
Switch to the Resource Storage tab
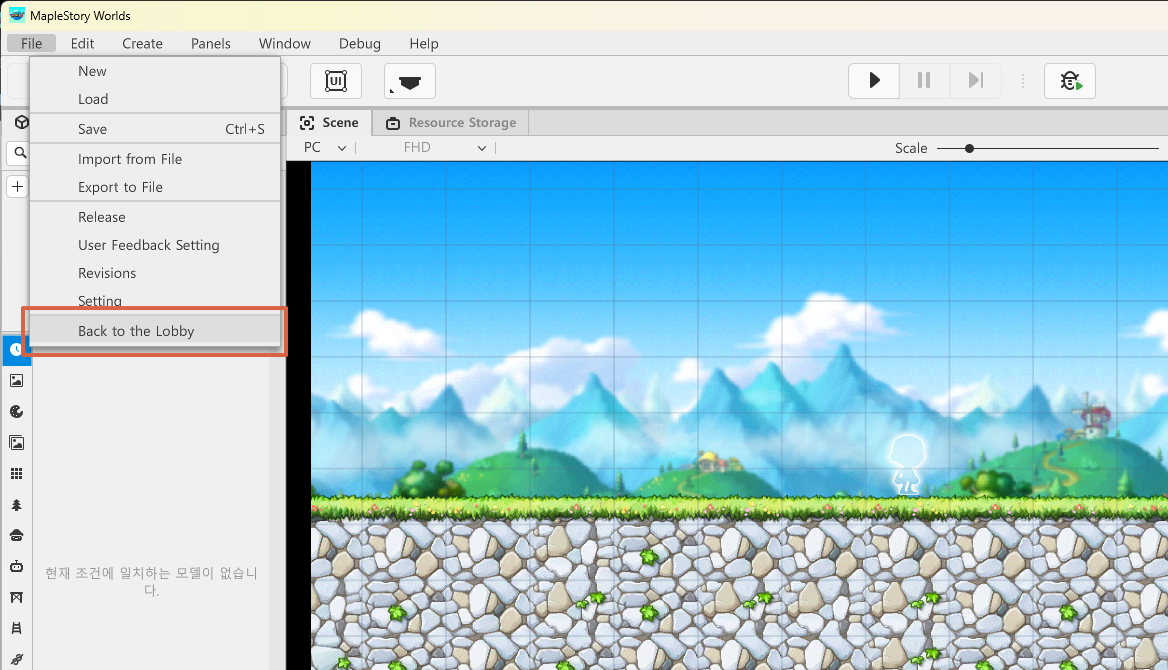coord(451,122)
